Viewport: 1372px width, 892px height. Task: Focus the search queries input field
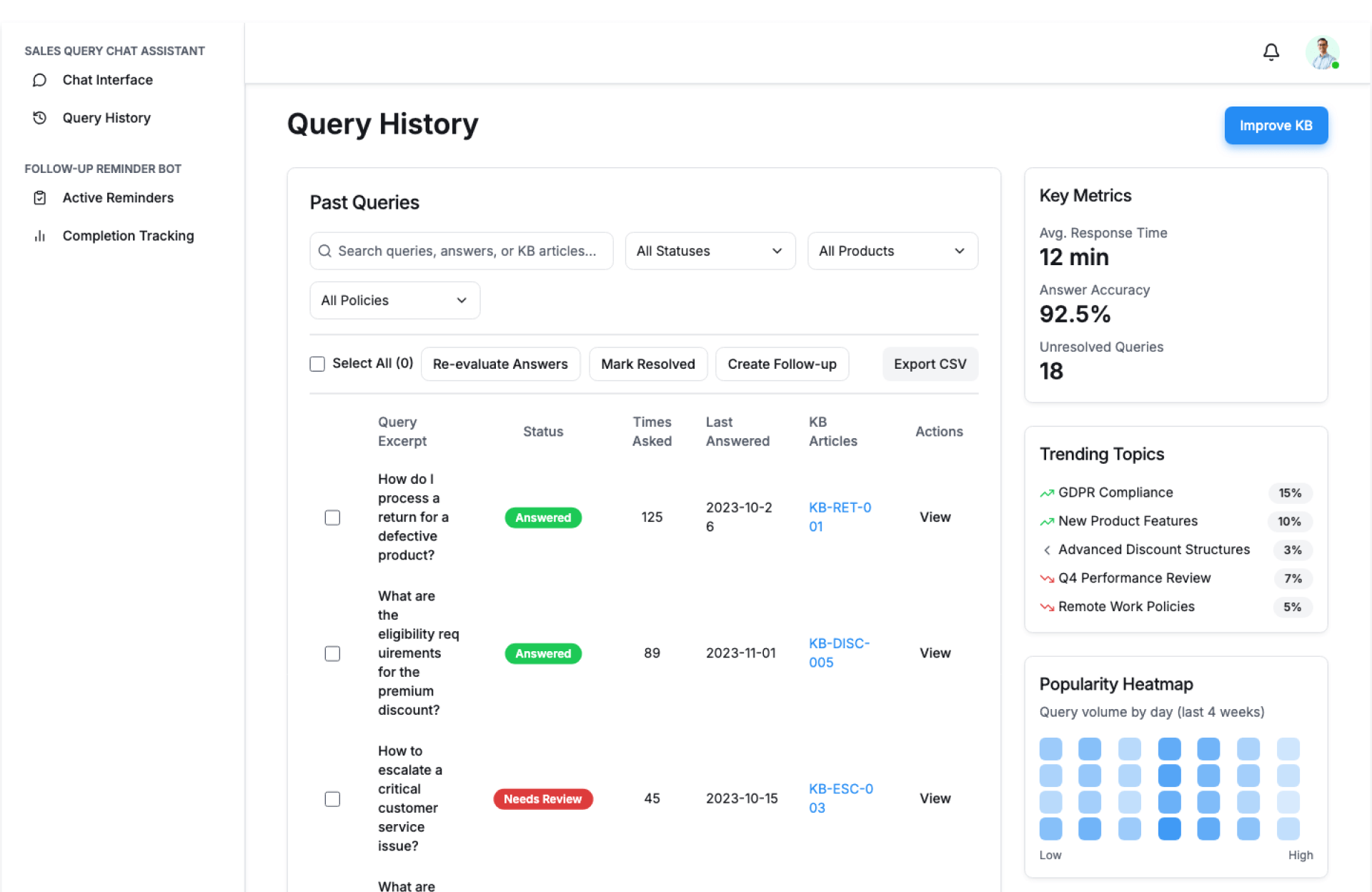click(x=466, y=251)
